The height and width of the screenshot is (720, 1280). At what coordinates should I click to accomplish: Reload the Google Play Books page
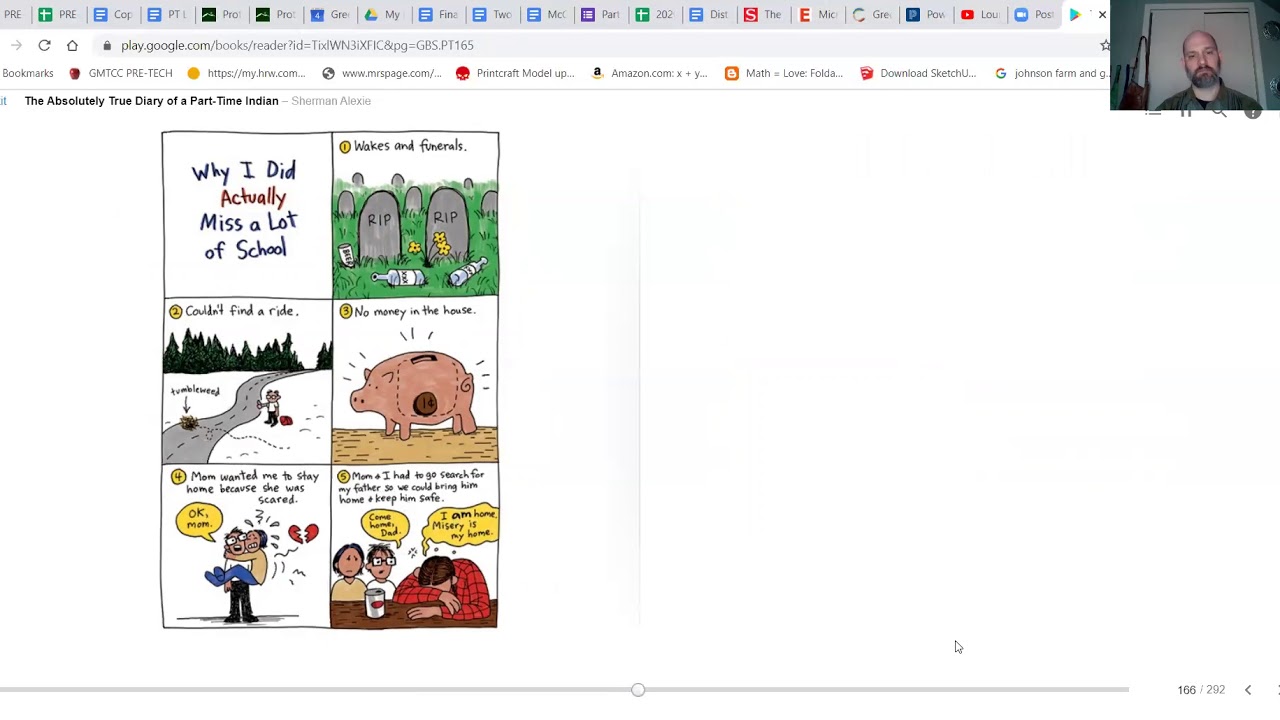(44, 45)
